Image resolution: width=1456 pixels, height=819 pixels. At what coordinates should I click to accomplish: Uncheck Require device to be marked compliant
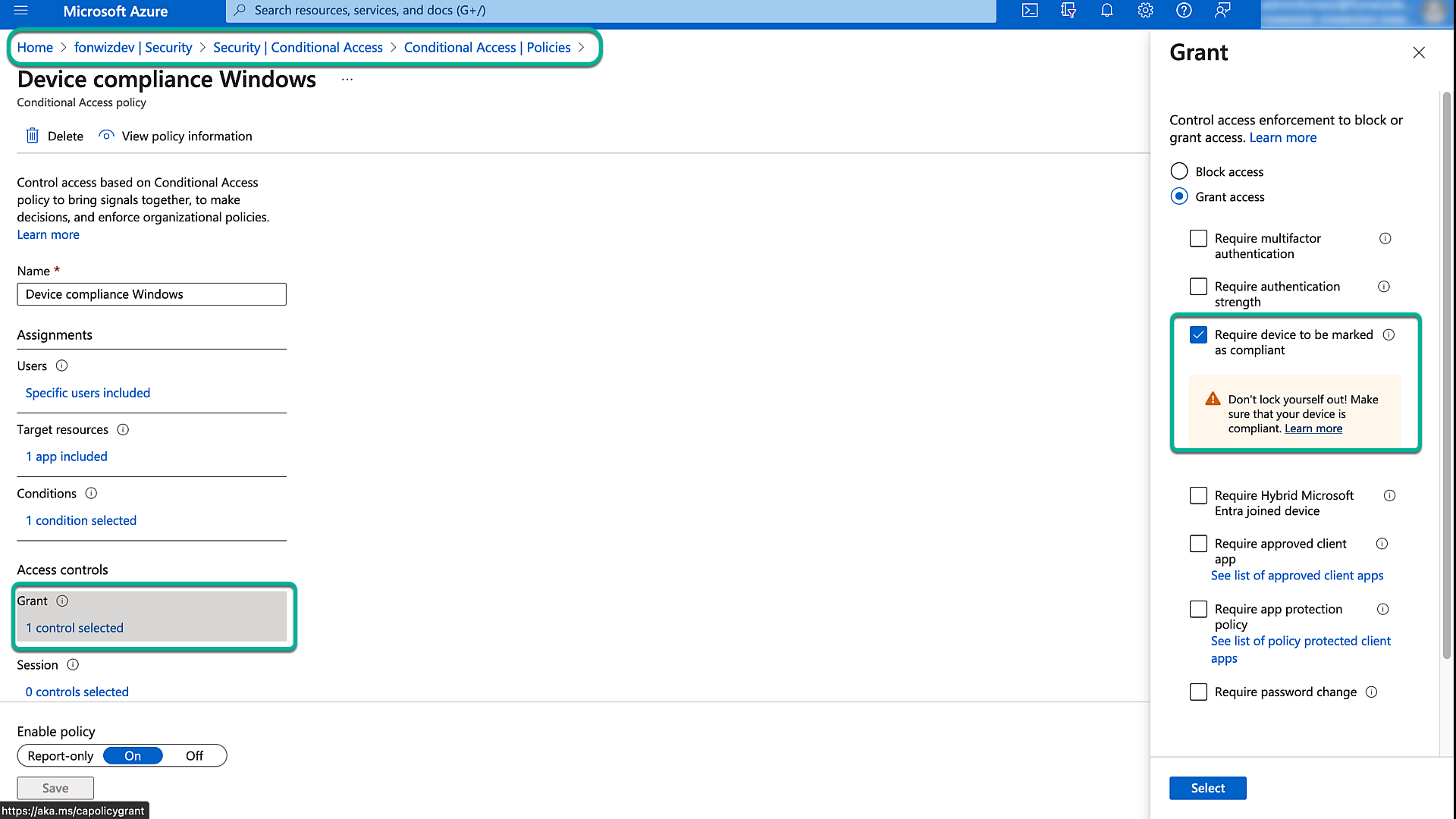pyautogui.click(x=1198, y=334)
